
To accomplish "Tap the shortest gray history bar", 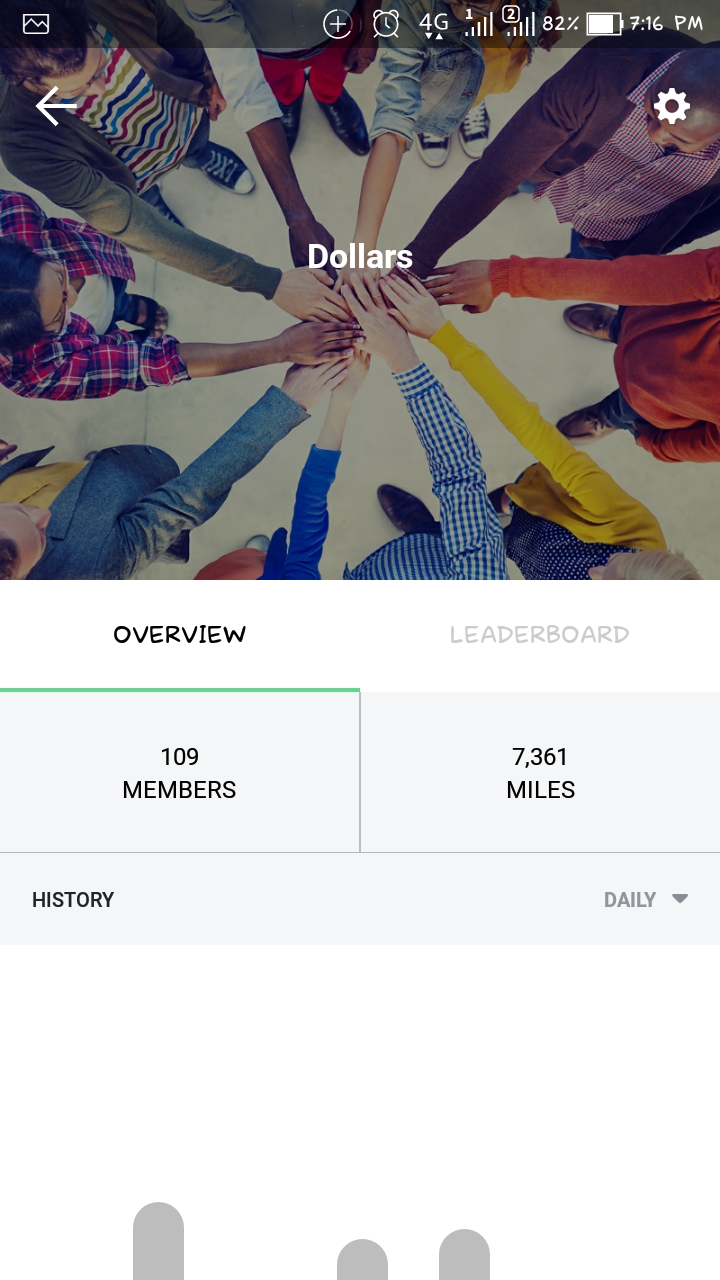I will tap(362, 1260).
